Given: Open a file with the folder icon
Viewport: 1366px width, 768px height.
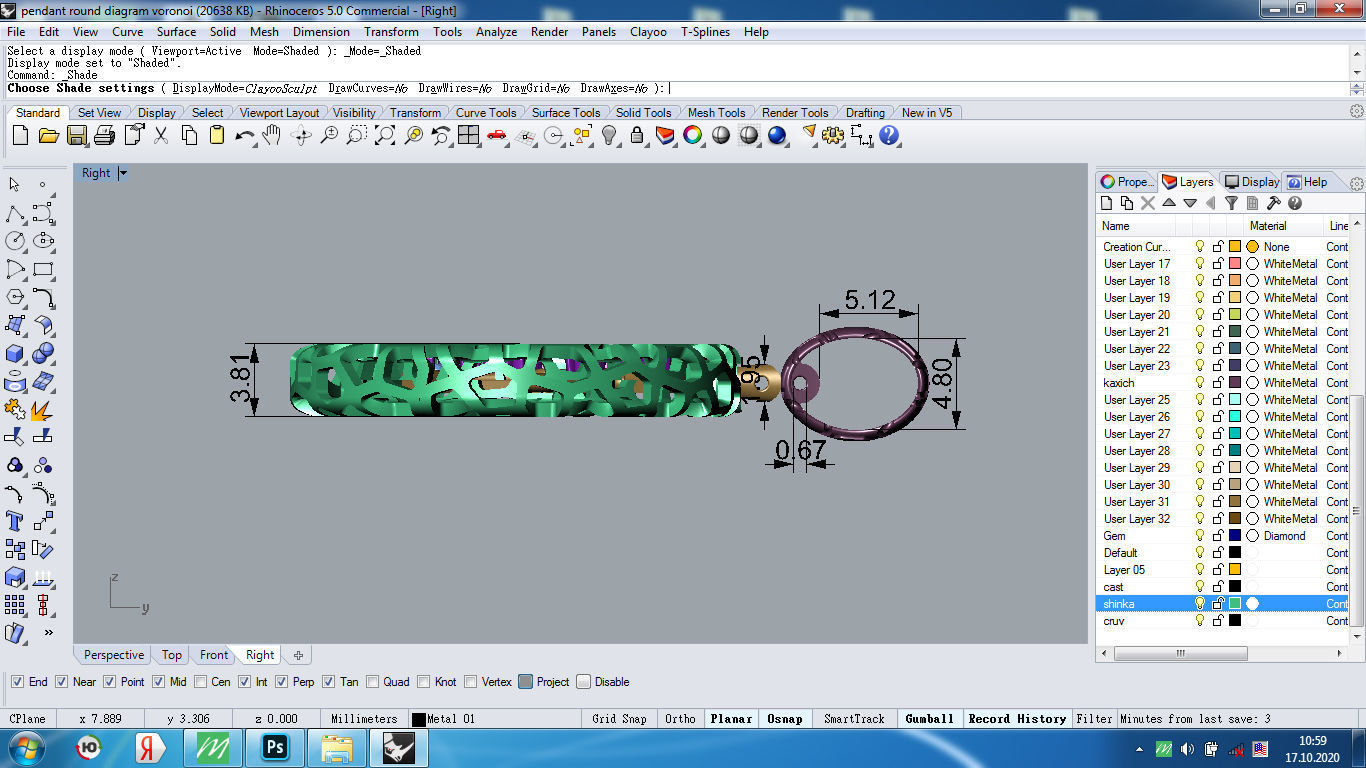Looking at the screenshot, I should pos(48,135).
